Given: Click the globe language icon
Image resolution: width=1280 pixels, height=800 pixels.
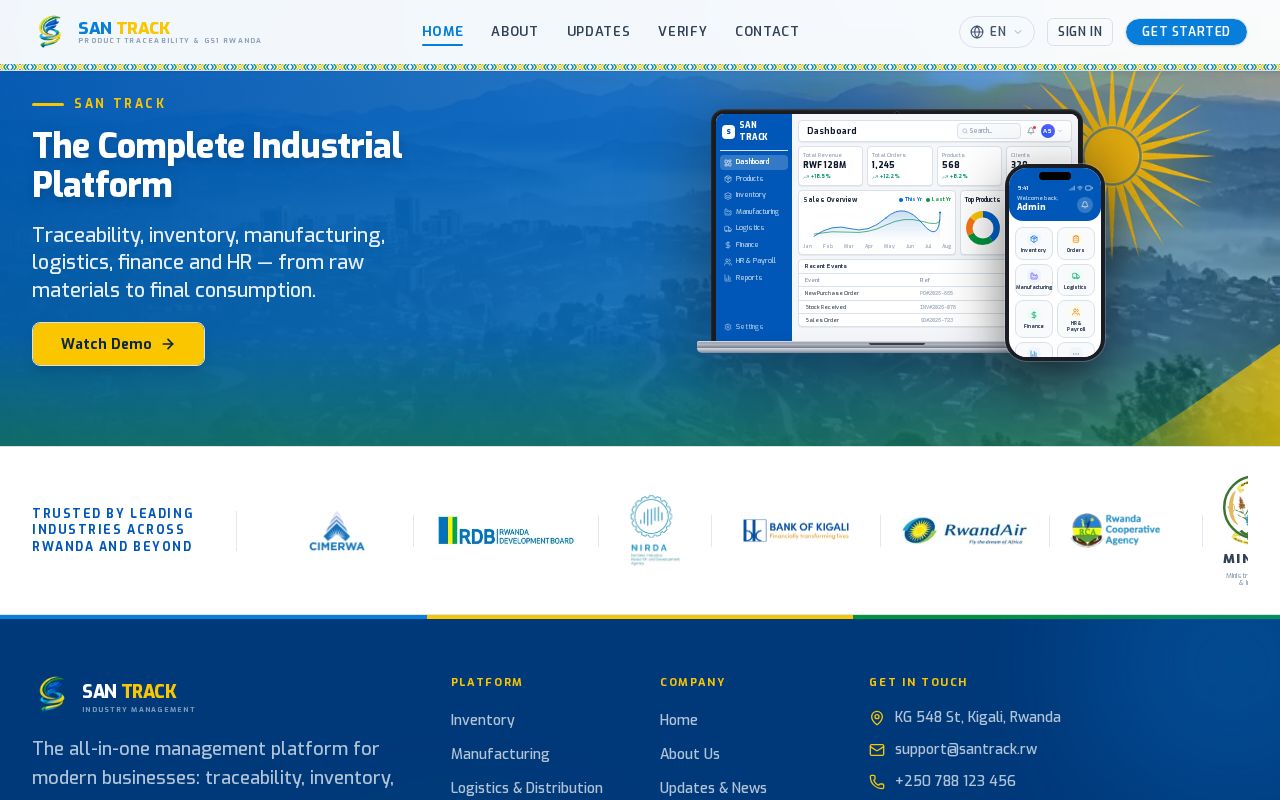Looking at the screenshot, I should (x=977, y=32).
